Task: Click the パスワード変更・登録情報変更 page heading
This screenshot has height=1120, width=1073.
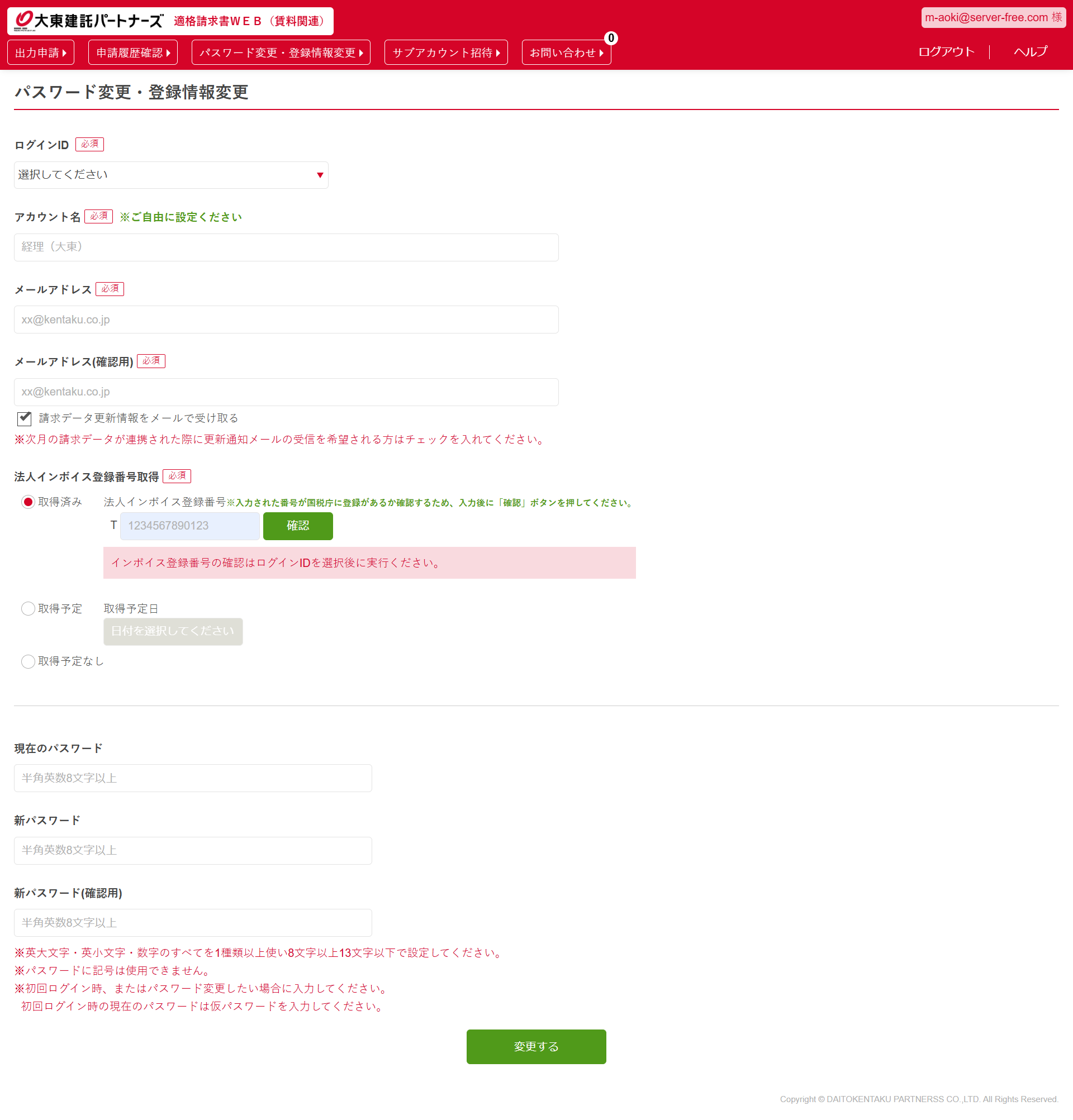Action: pyautogui.click(x=131, y=92)
